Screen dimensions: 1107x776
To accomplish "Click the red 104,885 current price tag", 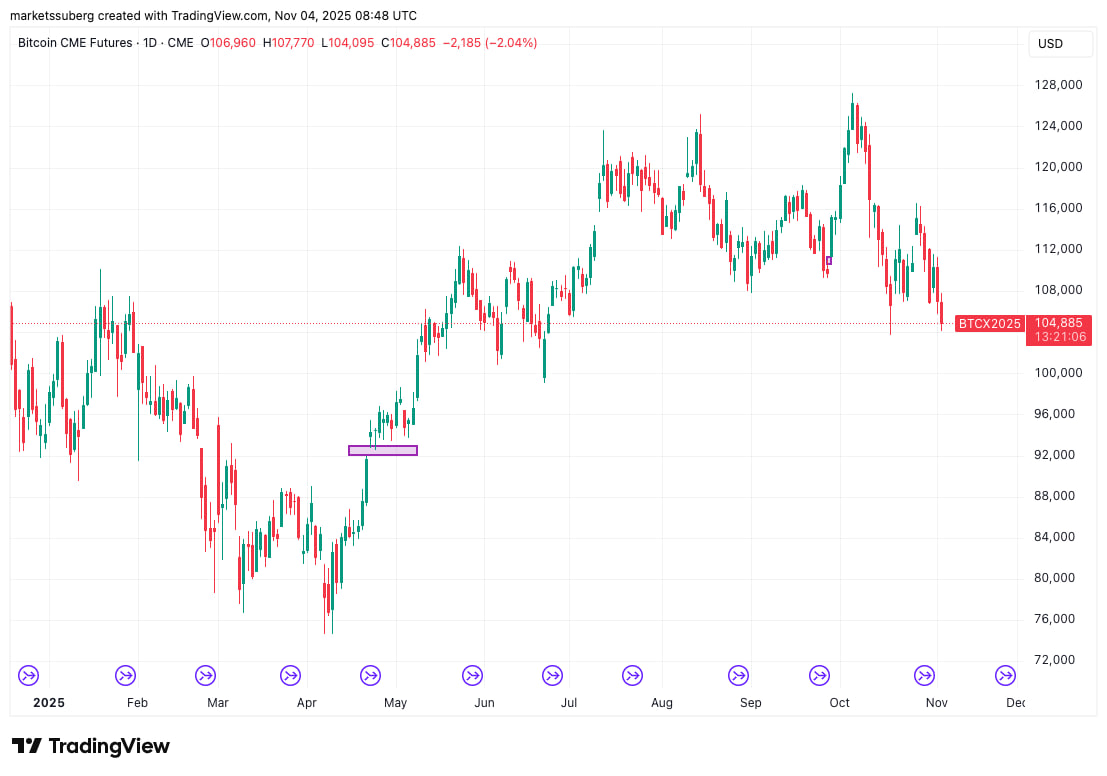I will [x=1058, y=323].
